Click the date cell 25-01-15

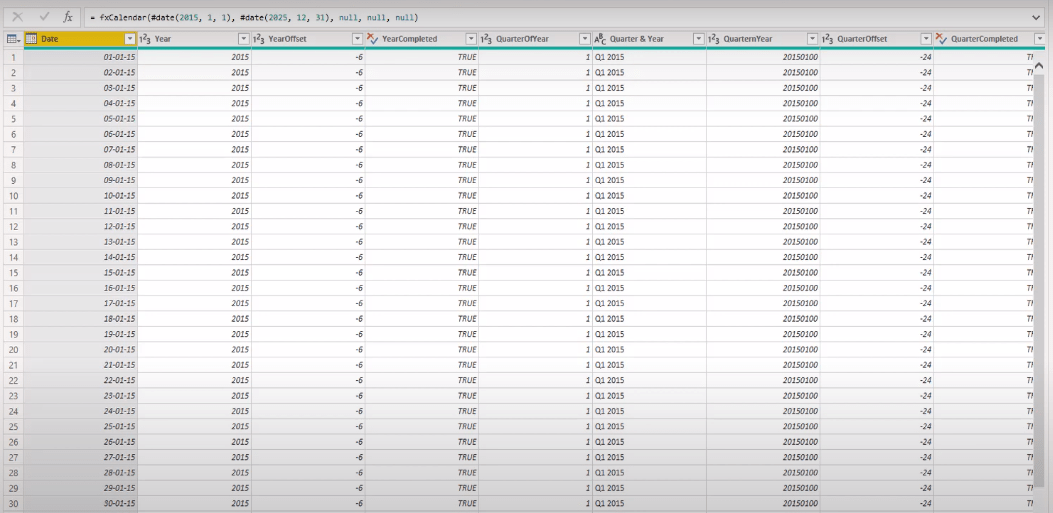click(x=81, y=426)
